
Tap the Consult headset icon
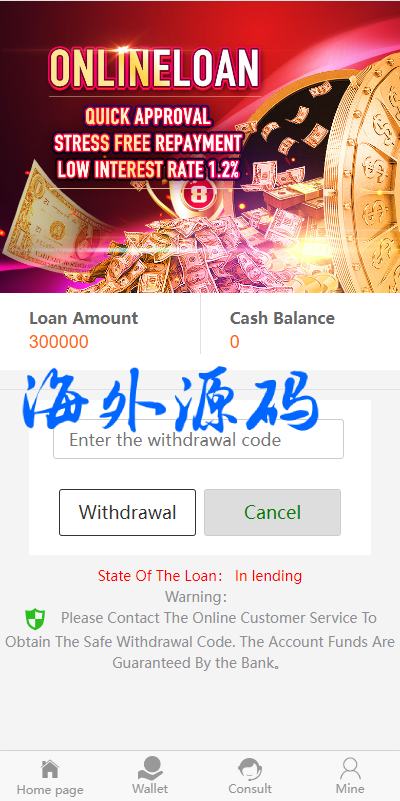click(250, 769)
